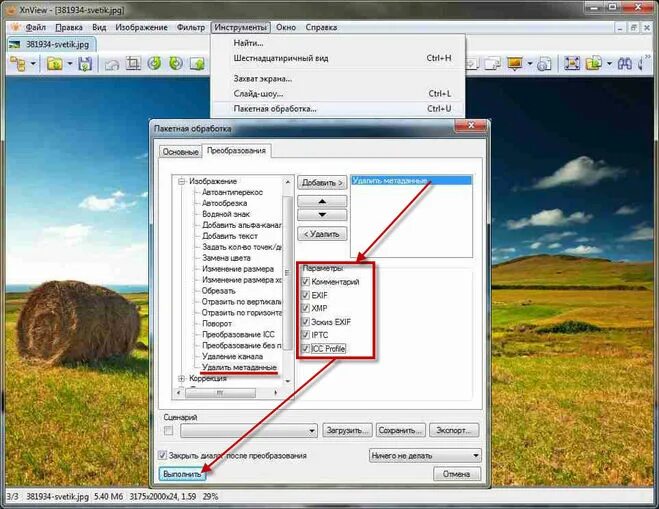Click the tree's horizontal scrollbar thumb
The height and width of the screenshot is (509, 659).
click(x=220, y=393)
